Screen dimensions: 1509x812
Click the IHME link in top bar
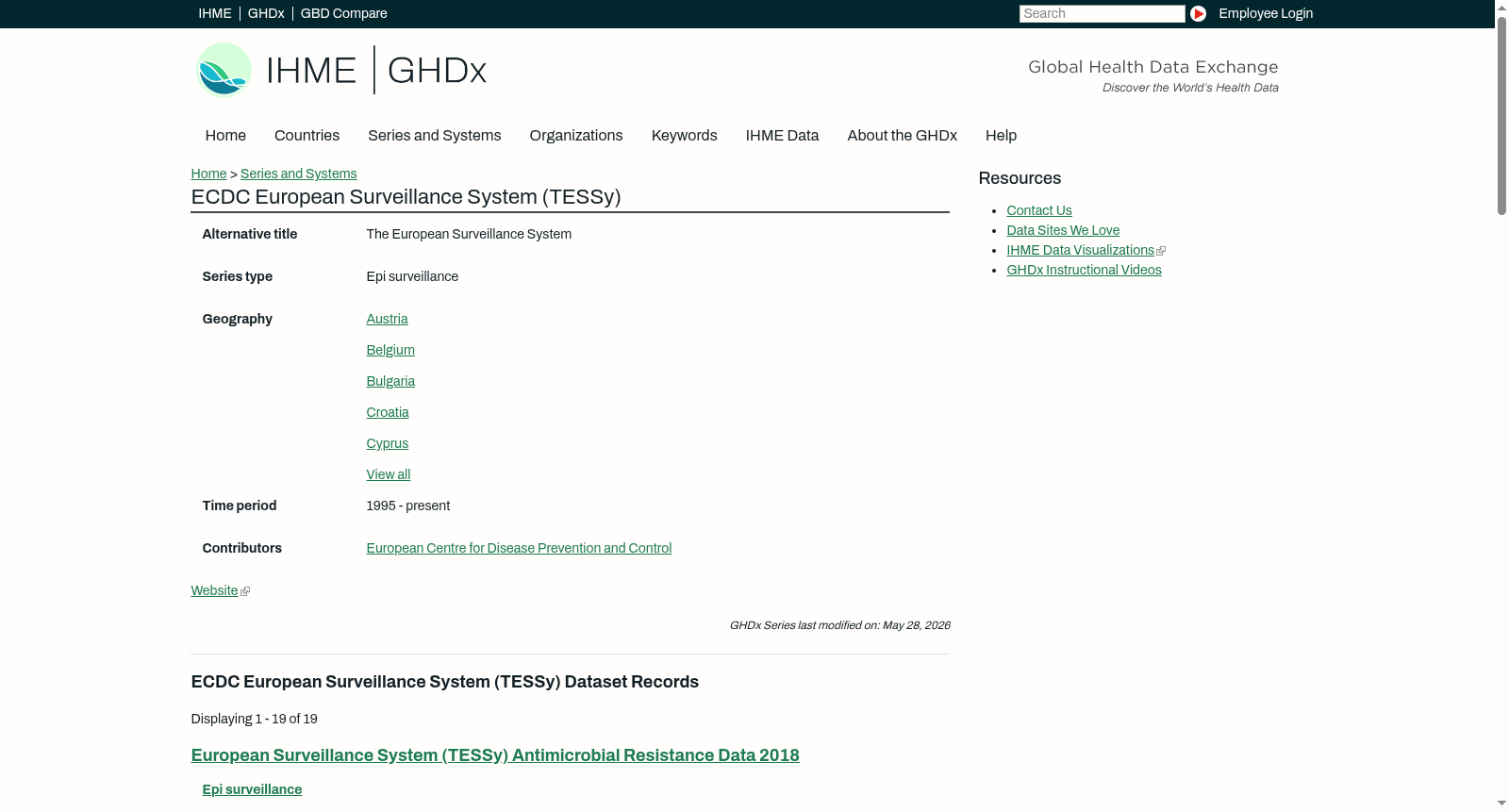tap(215, 13)
